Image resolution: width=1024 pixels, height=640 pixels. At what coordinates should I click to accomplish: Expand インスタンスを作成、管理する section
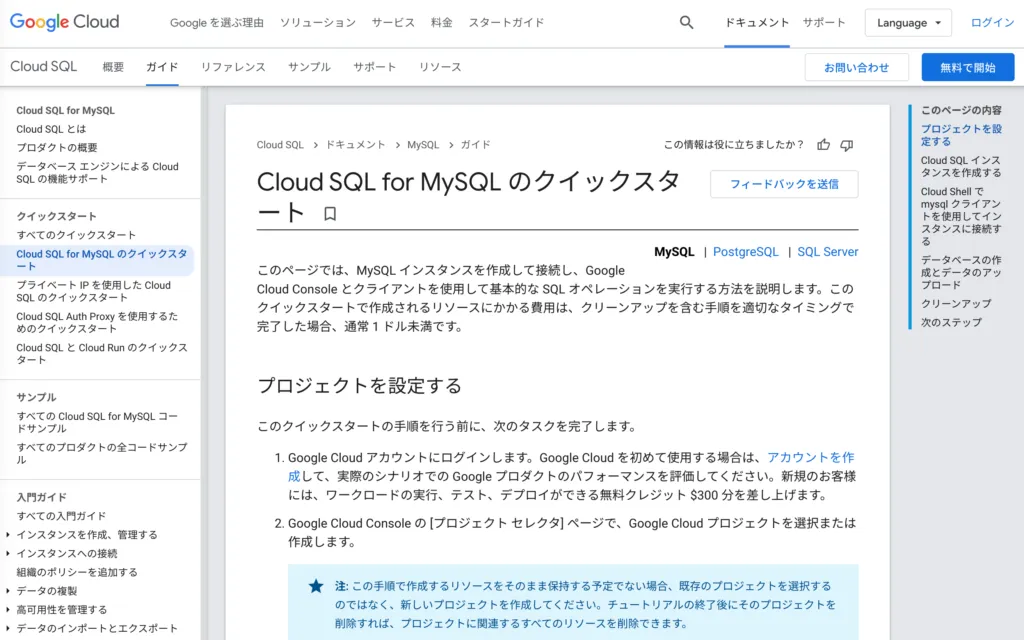pyautogui.click(x=8, y=534)
